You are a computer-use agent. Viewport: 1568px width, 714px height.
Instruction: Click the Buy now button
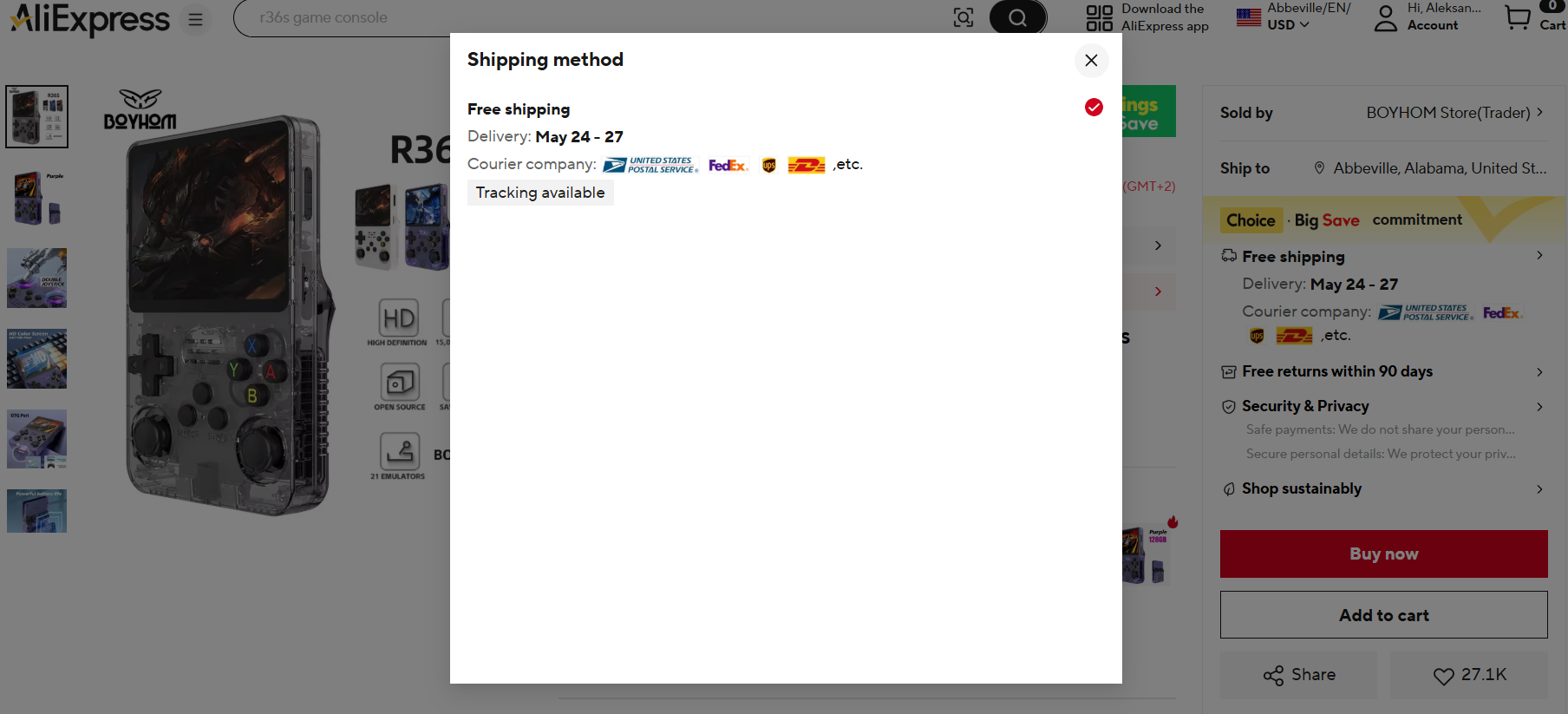(1383, 554)
